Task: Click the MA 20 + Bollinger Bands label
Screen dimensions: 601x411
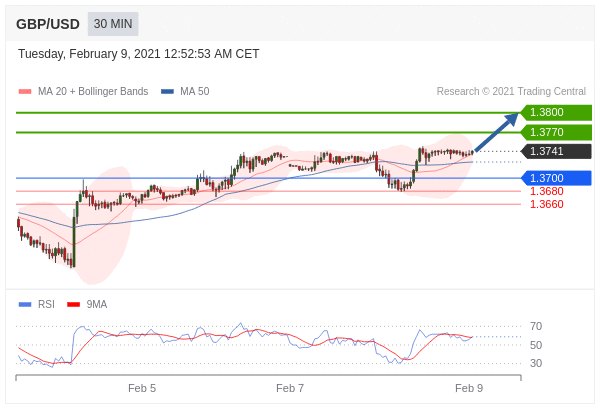Action: point(93,91)
